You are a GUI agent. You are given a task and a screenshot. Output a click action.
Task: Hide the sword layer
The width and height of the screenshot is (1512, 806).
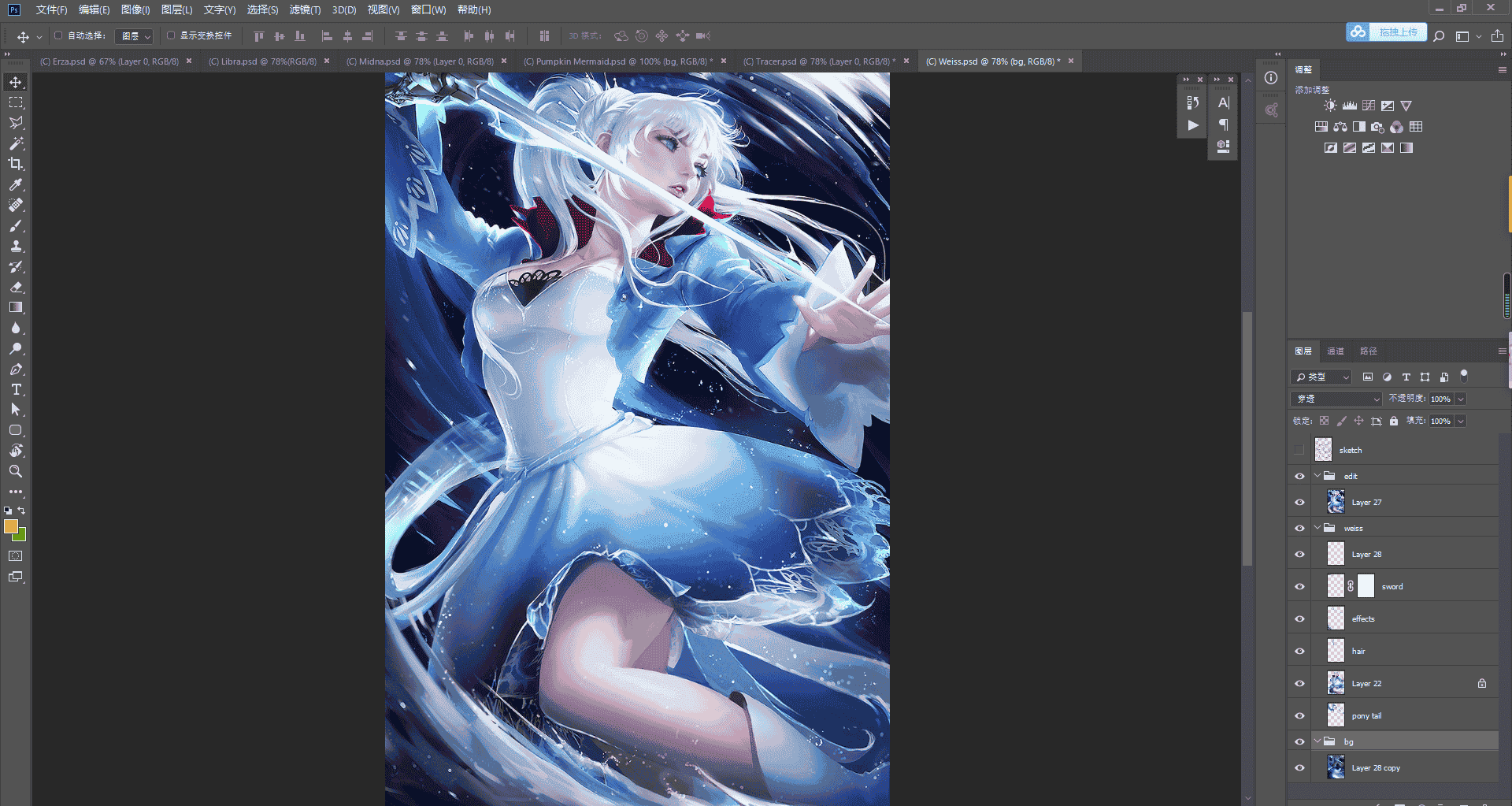(1299, 586)
